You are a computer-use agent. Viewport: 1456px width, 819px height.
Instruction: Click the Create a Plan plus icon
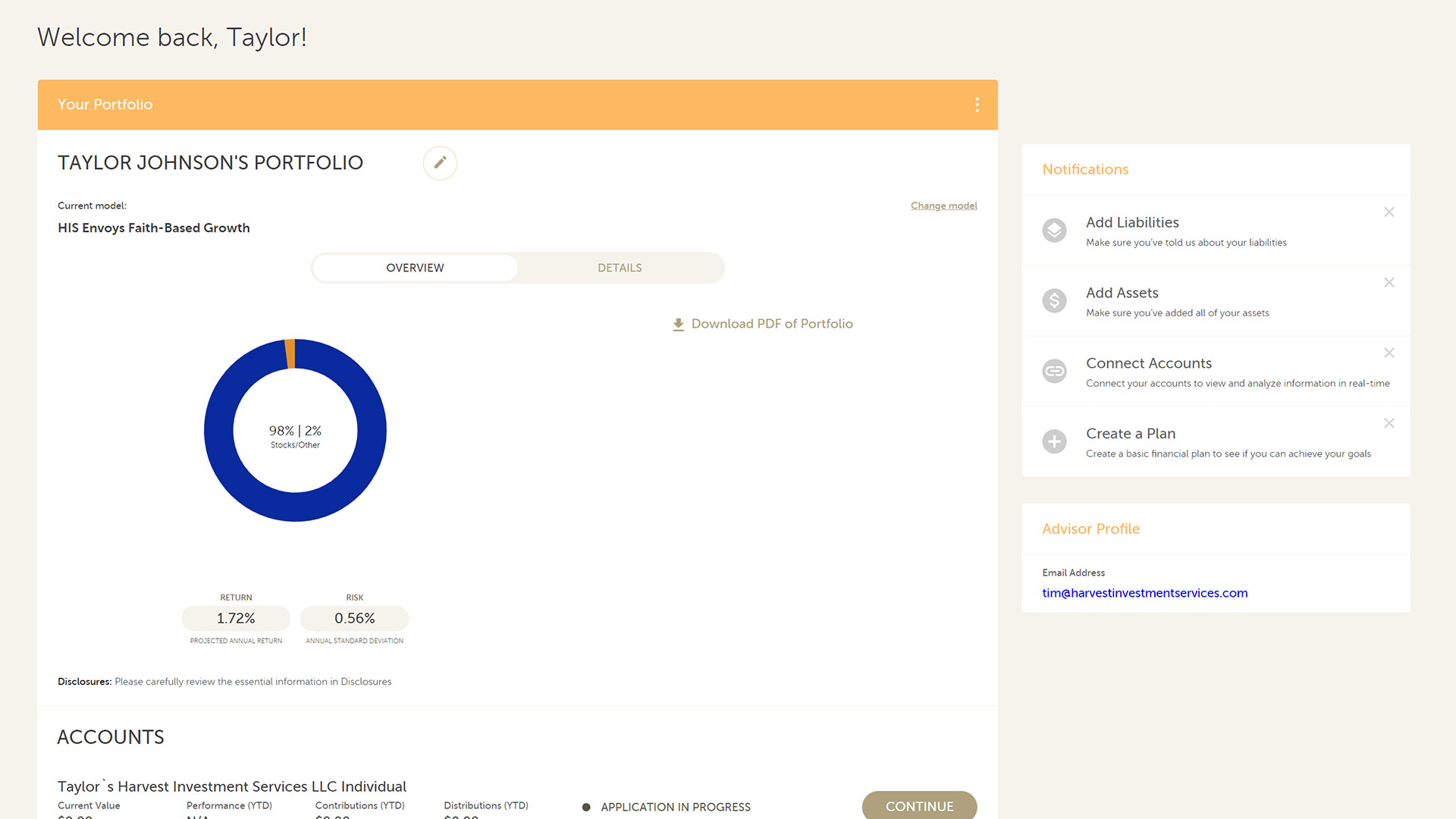tap(1054, 441)
